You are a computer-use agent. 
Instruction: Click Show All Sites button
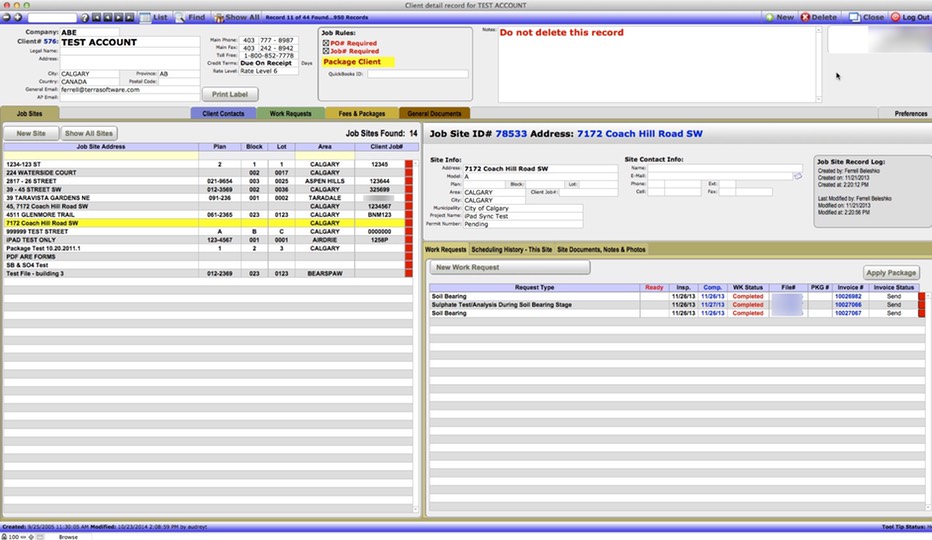point(89,133)
